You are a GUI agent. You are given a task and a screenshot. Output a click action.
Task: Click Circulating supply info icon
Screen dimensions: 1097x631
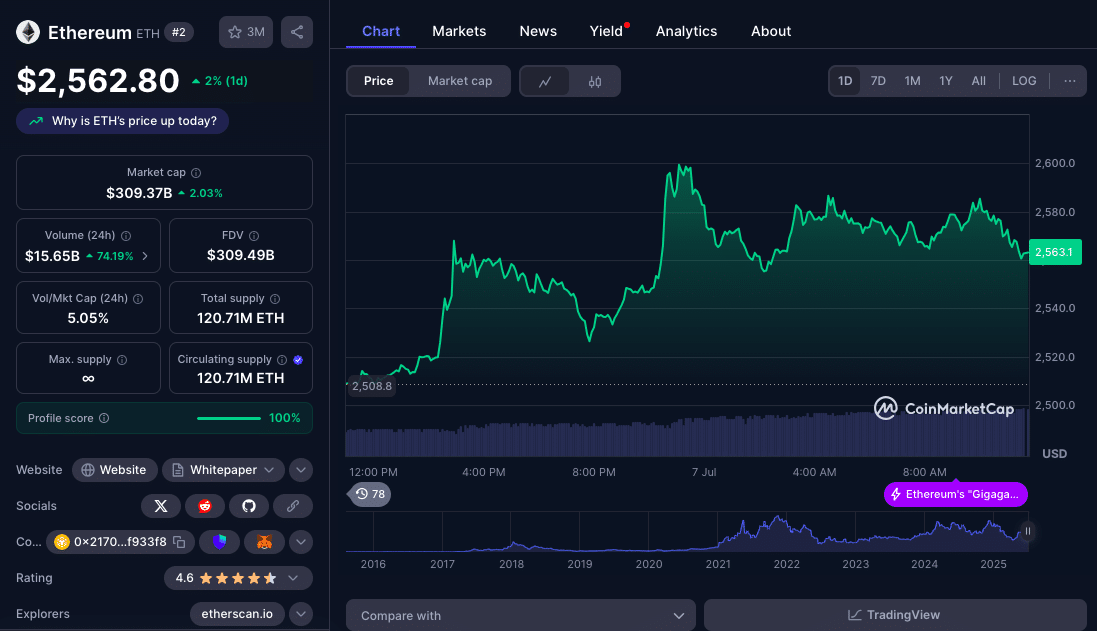(x=282, y=360)
